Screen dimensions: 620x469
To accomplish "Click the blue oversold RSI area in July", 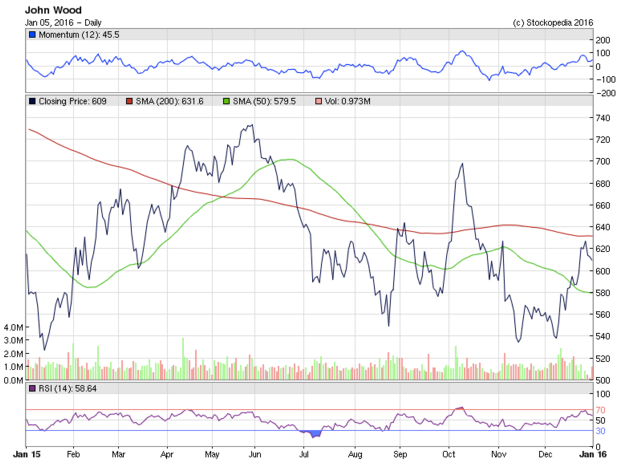I will [315, 434].
